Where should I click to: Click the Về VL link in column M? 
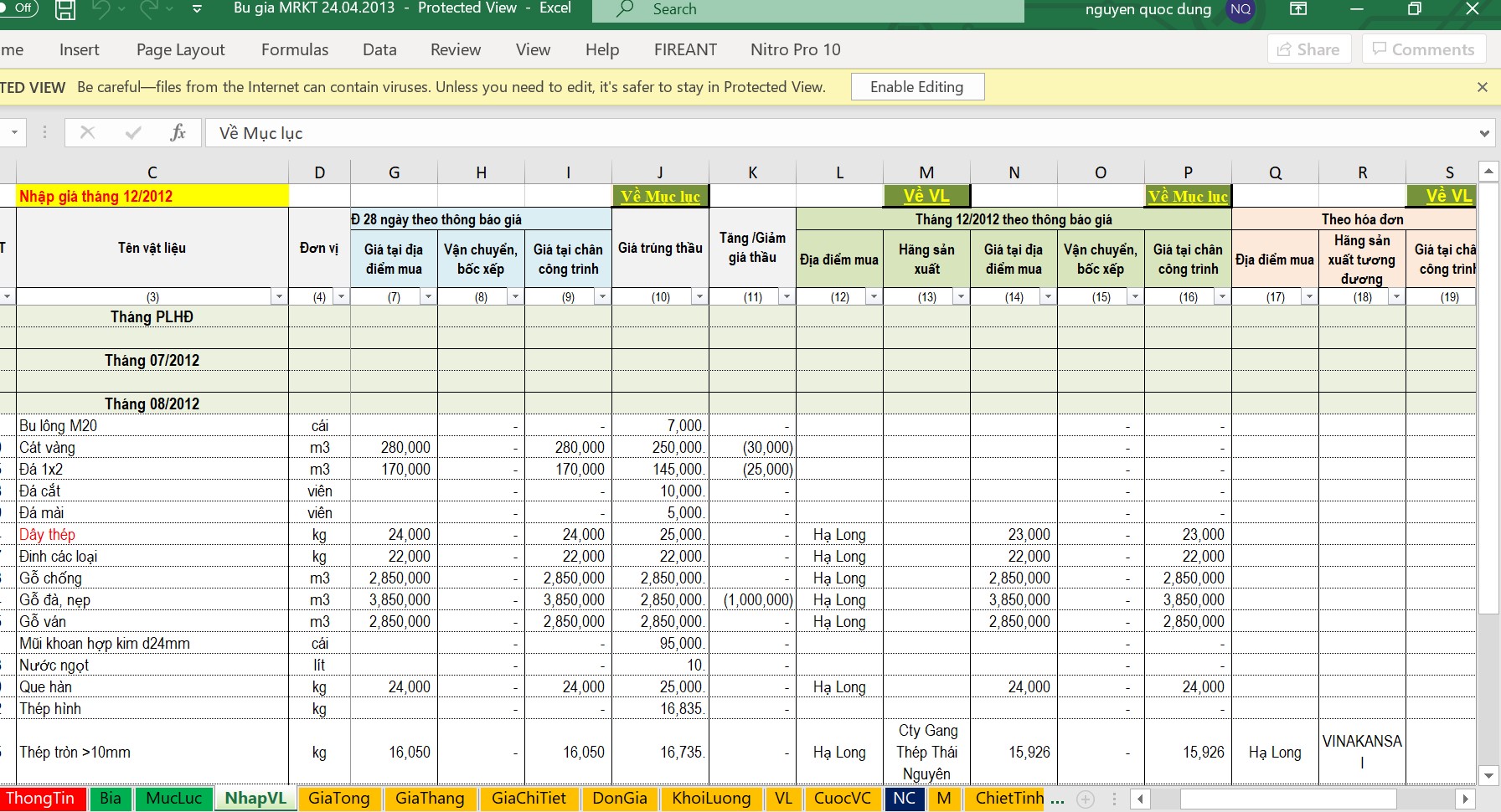coord(926,196)
